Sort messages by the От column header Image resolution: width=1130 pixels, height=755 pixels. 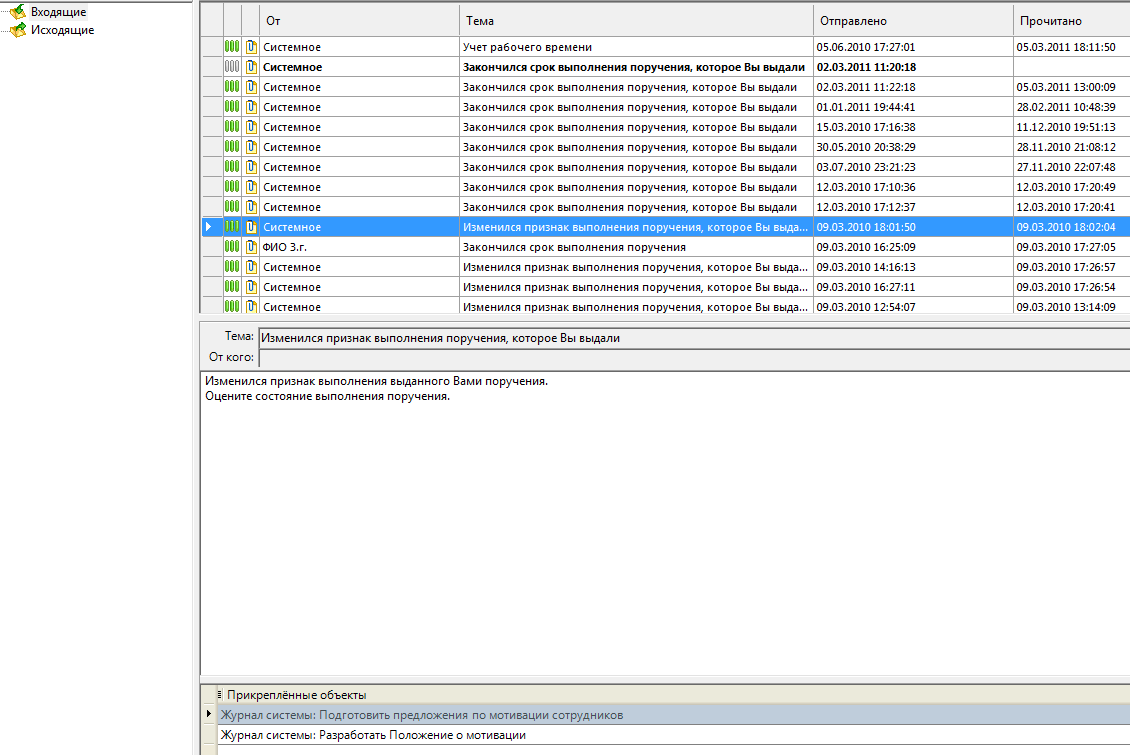pyautogui.click(x=360, y=21)
